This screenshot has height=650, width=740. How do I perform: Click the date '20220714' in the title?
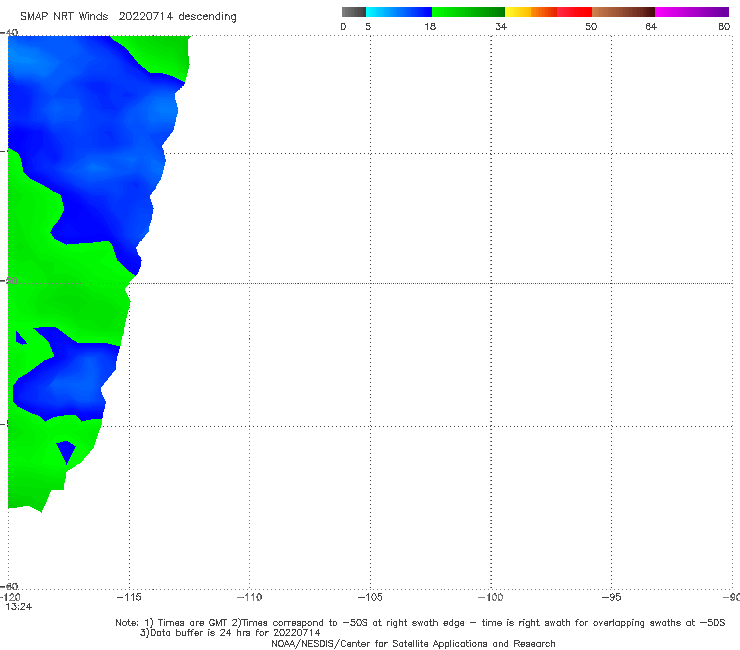[146, 16]
